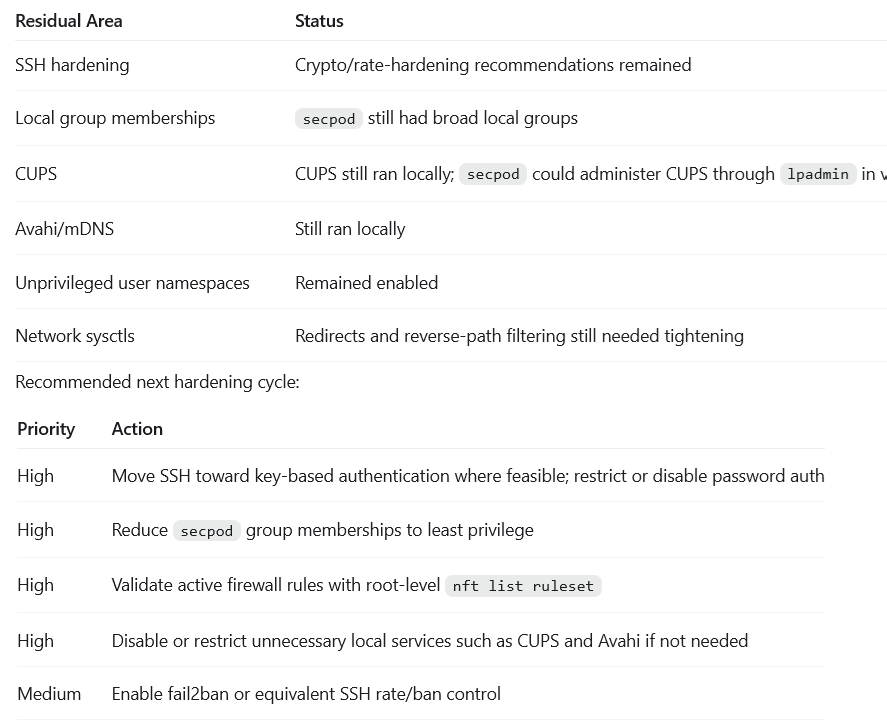Viewport: 887px width, 721px height.
Task: Click the secpod code tag in Local group memberships row
Action: (329, 119)
